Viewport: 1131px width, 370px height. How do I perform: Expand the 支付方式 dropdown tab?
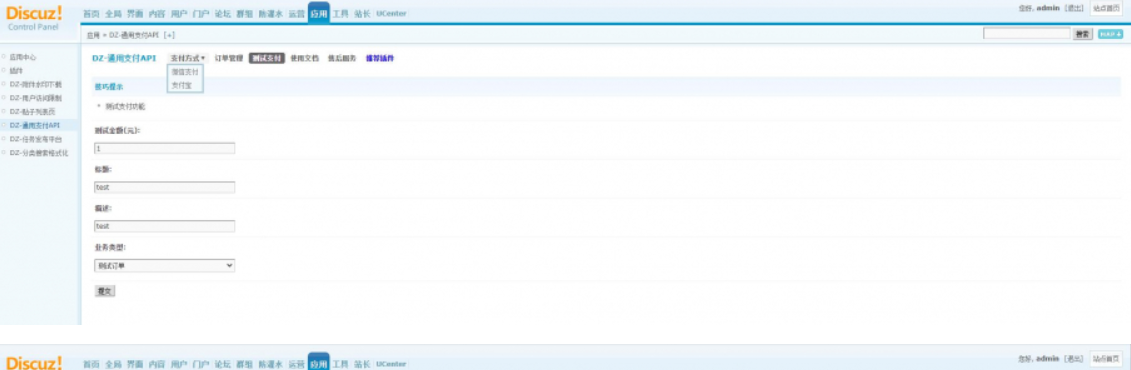pos(188,58)
